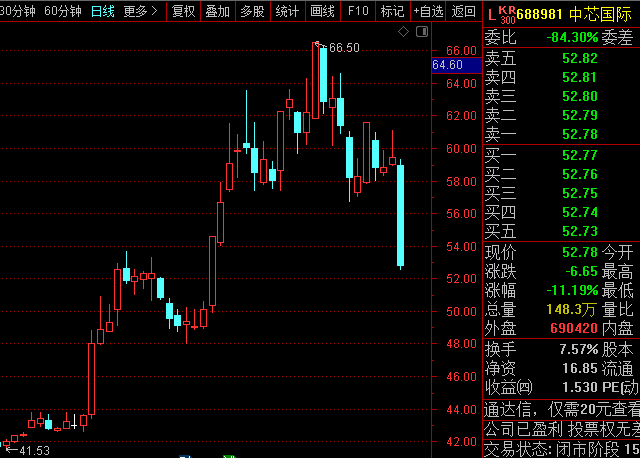Click the L marker before stock code
Screen dimensions: 640x458
pos(492,15)
